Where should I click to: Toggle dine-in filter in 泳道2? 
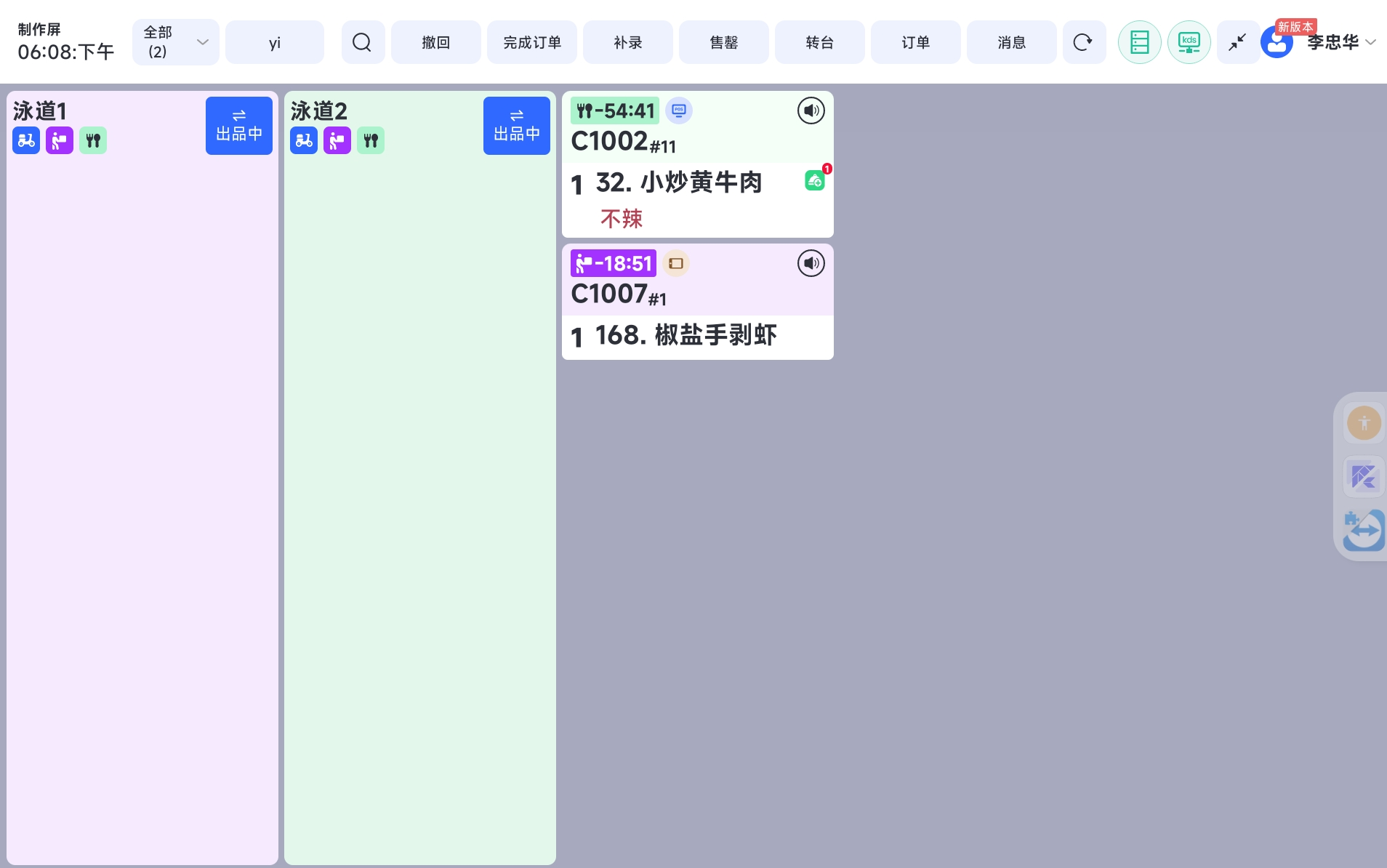pos(371,140)
